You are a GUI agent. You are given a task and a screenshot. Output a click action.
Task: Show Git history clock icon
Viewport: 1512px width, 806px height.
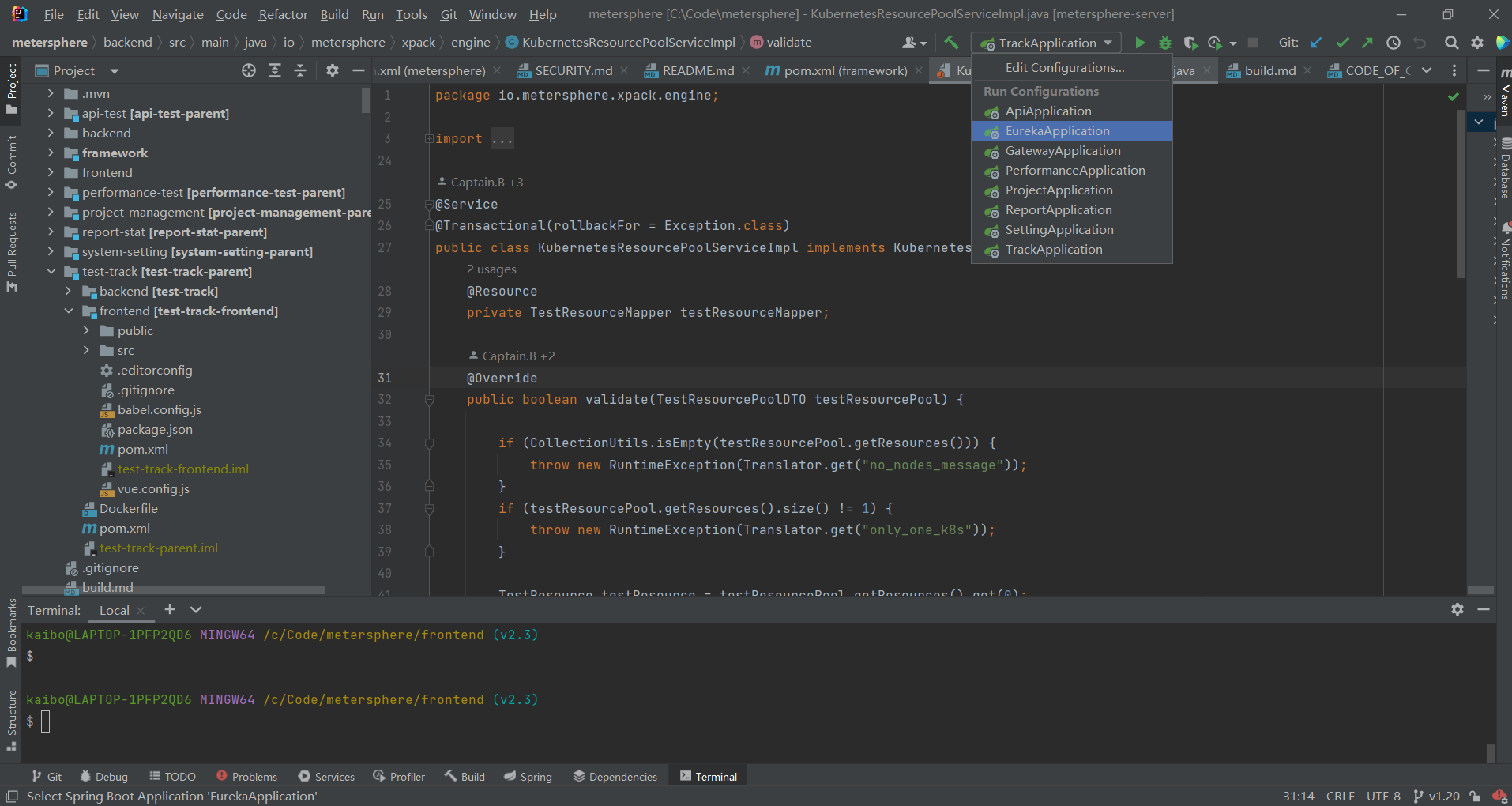pos(1394,43)
